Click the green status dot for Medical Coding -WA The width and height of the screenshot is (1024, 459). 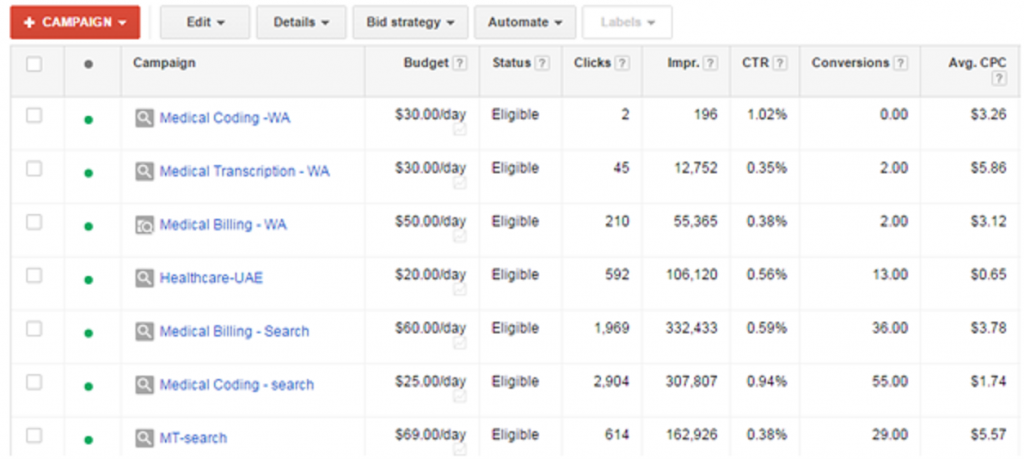pyautogui.click(x=89, y=119)
